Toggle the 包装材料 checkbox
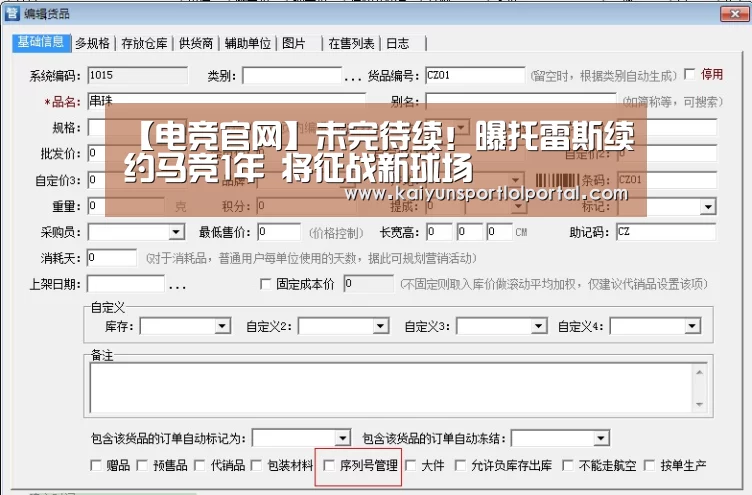Viewport: 752px width, 495px height. click(x=256, y=465)
